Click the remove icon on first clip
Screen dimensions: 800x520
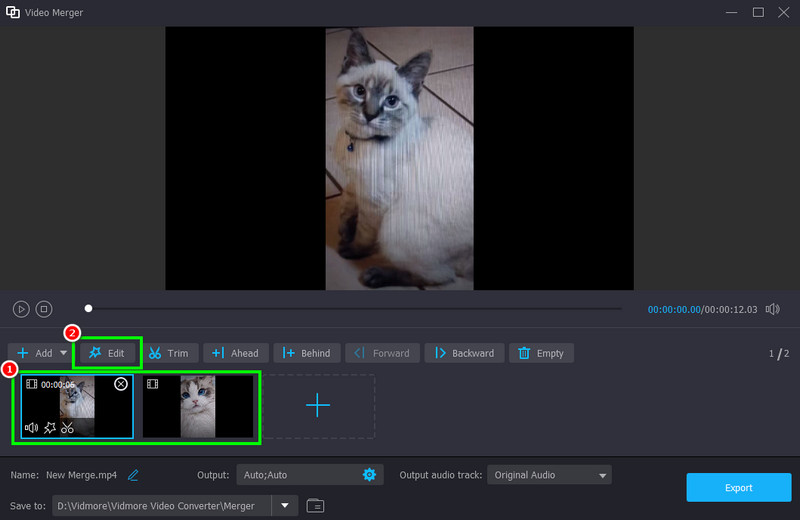coord(121,384)
